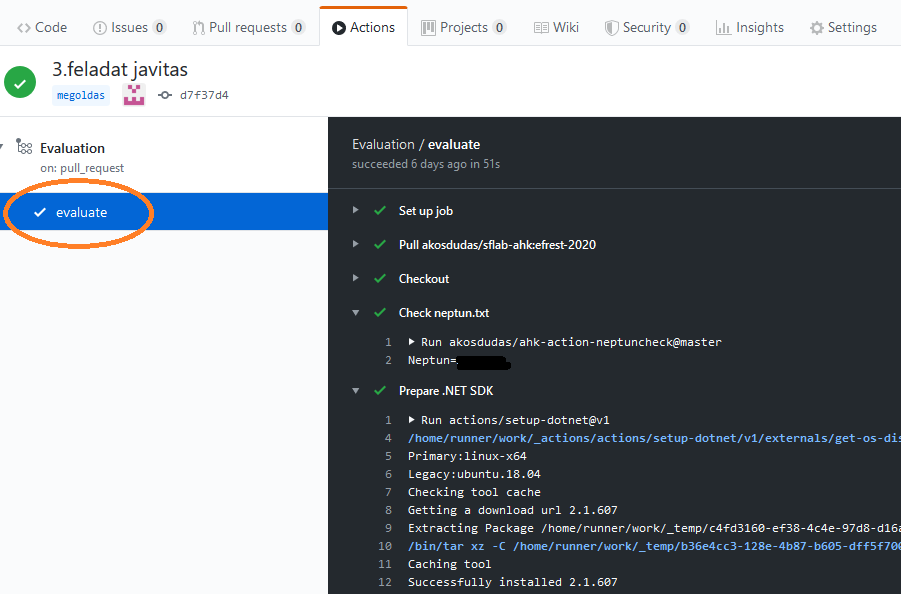901x594 pixels.
Task: Click the Security shield icon
Action: (611, 27)
